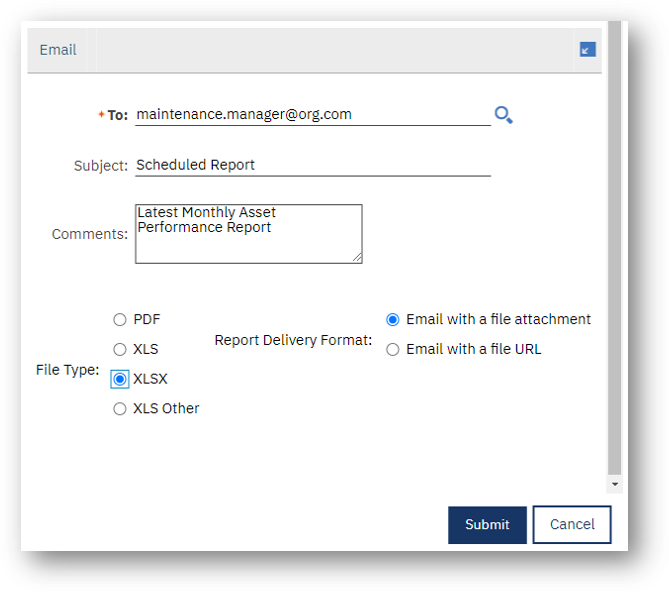Click the Subject input field
The height and width of the screenshot is (592, 669).
click(313, 165)
